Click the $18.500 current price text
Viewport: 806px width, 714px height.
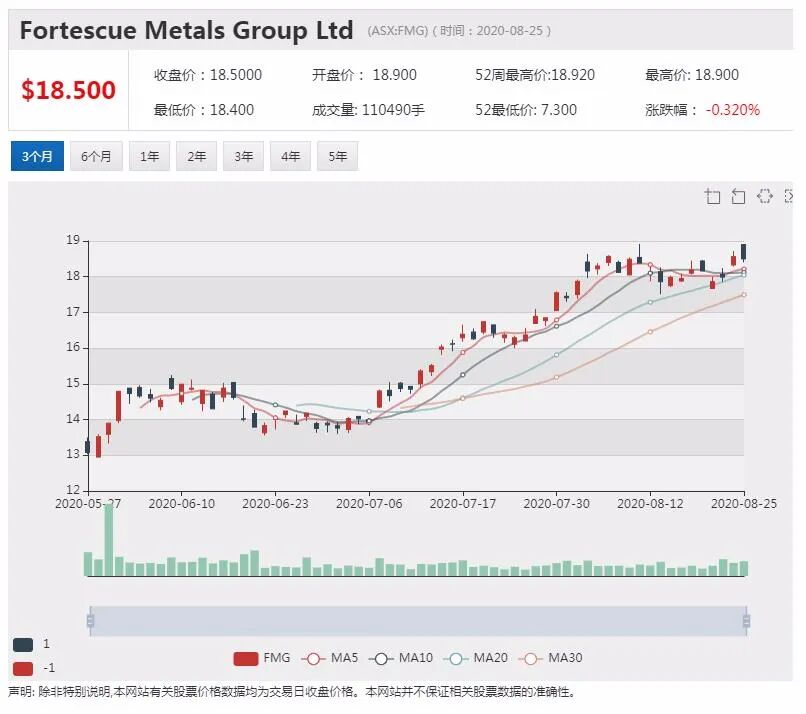click(x=68, y=90)
